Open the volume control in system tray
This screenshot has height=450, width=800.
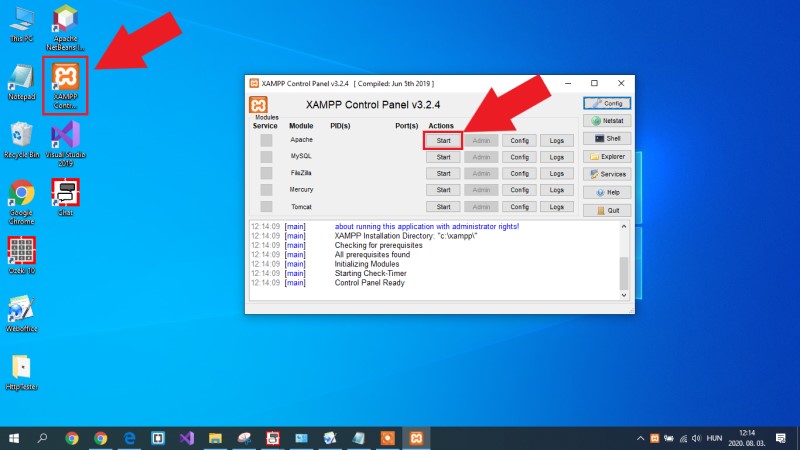click(696, 439)
